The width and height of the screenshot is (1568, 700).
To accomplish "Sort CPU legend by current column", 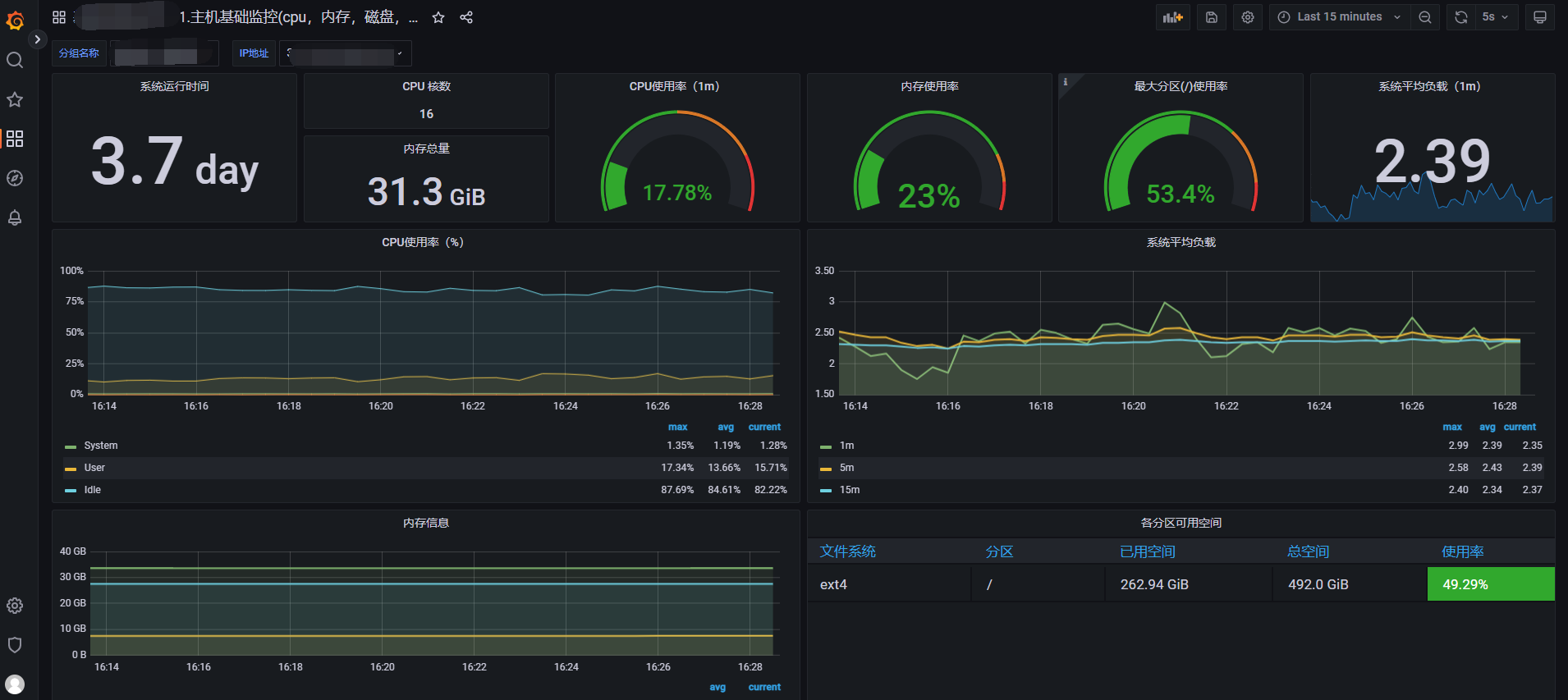I will pyautogui.click(x=764, y=427).
